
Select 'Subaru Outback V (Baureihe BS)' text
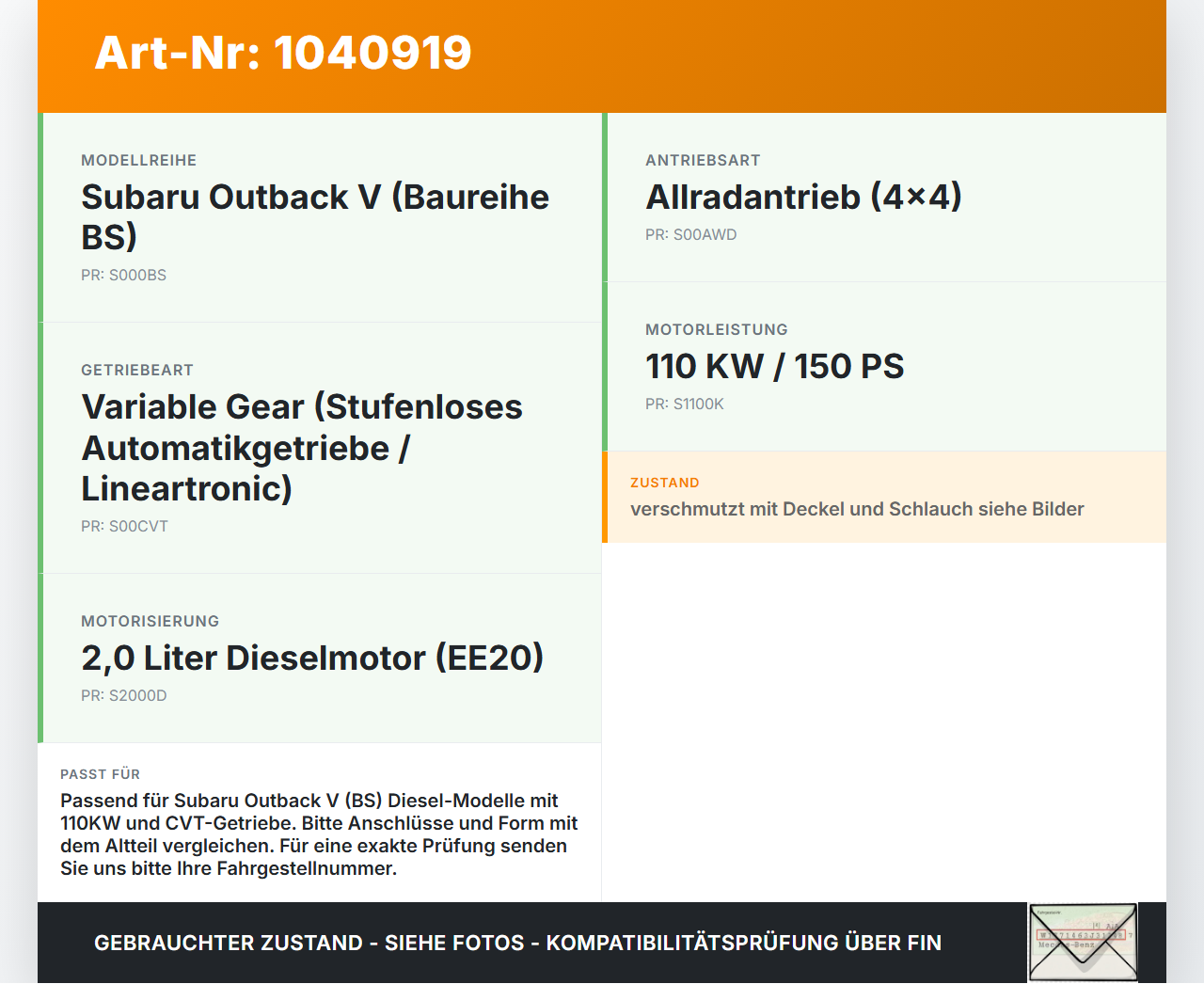point(315,216)
